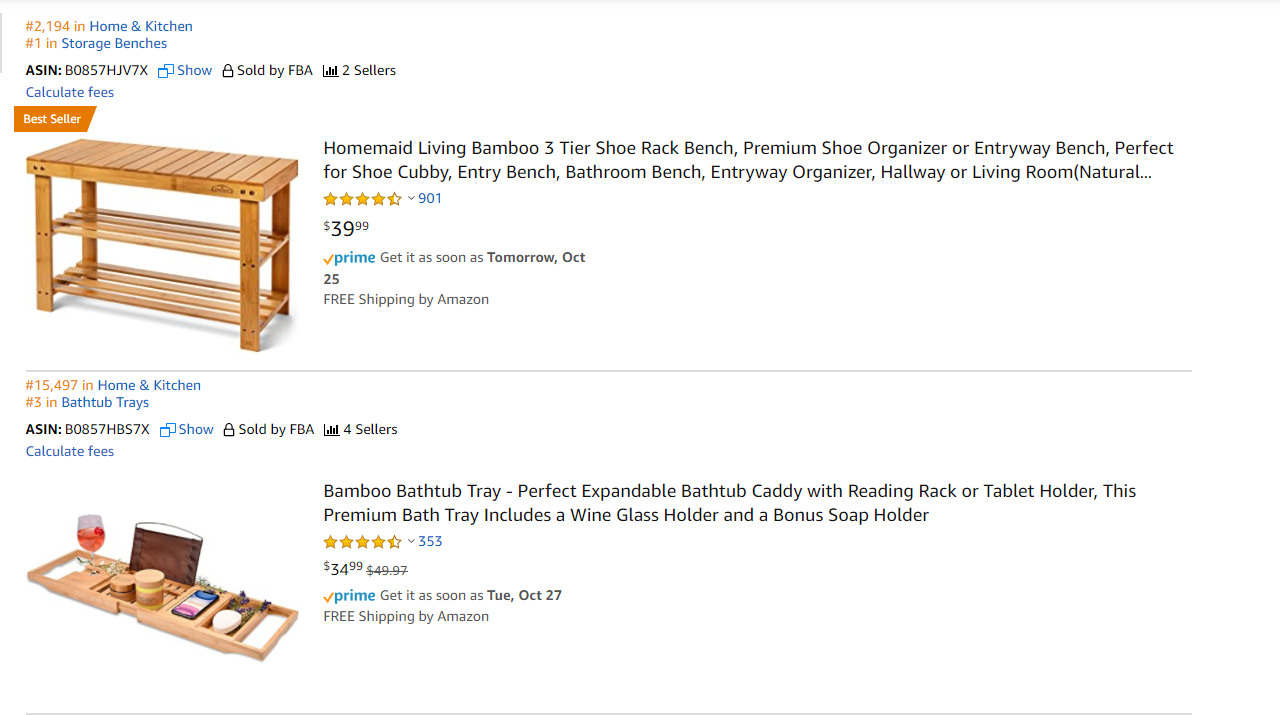This screenshot has width=1280, height=715.
Task: Click the Show popup icon for ASIN B0857HJV7X
Action: tap(166, 71)
